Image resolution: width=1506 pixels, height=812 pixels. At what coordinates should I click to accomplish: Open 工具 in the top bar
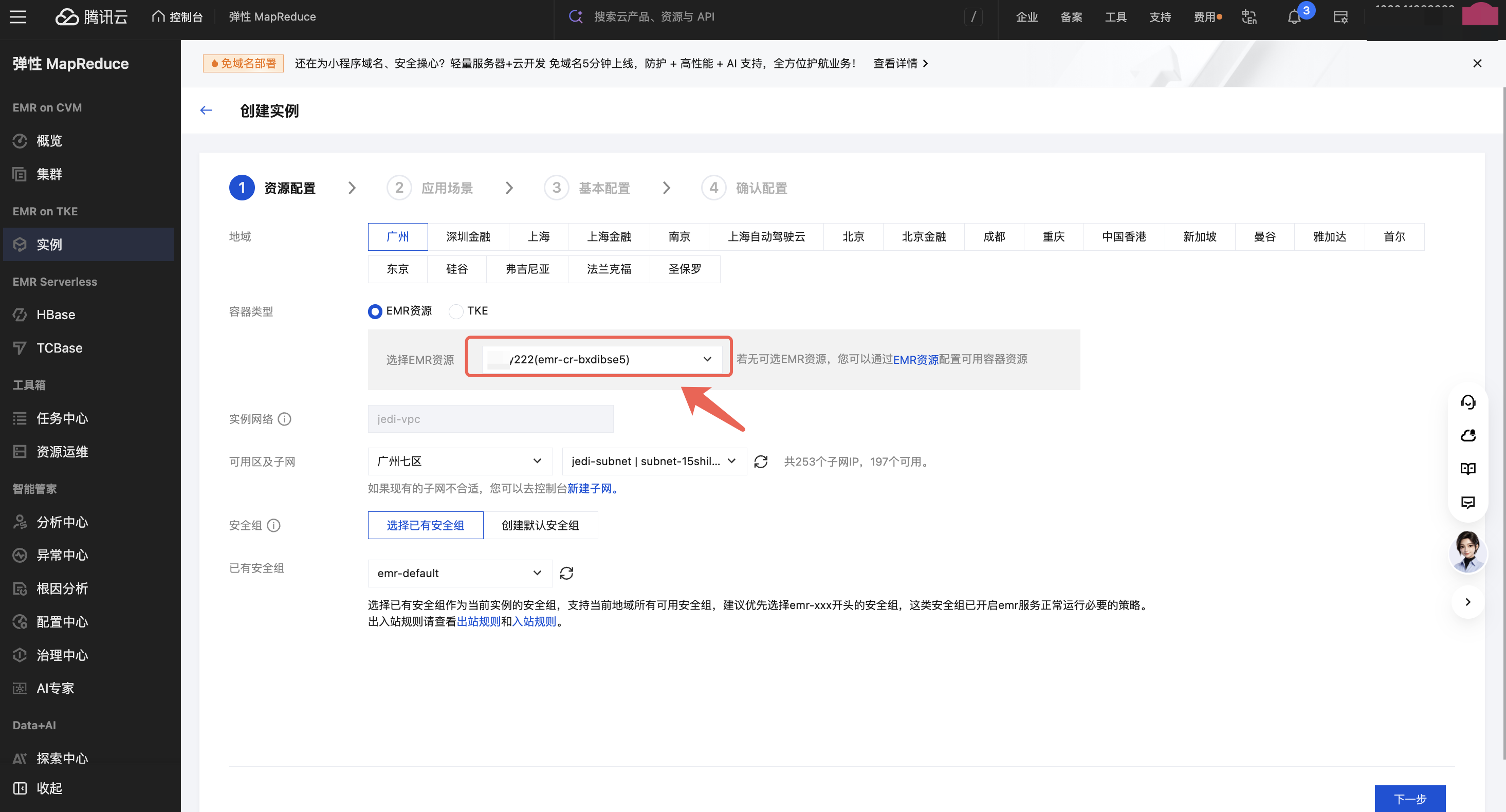1115,17
